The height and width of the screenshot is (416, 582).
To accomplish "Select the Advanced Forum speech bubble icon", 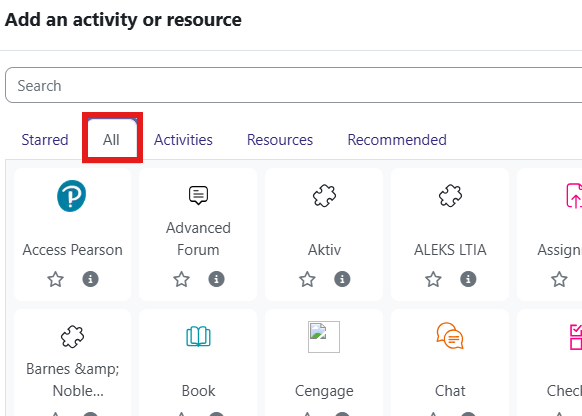I will click(198, 195).
